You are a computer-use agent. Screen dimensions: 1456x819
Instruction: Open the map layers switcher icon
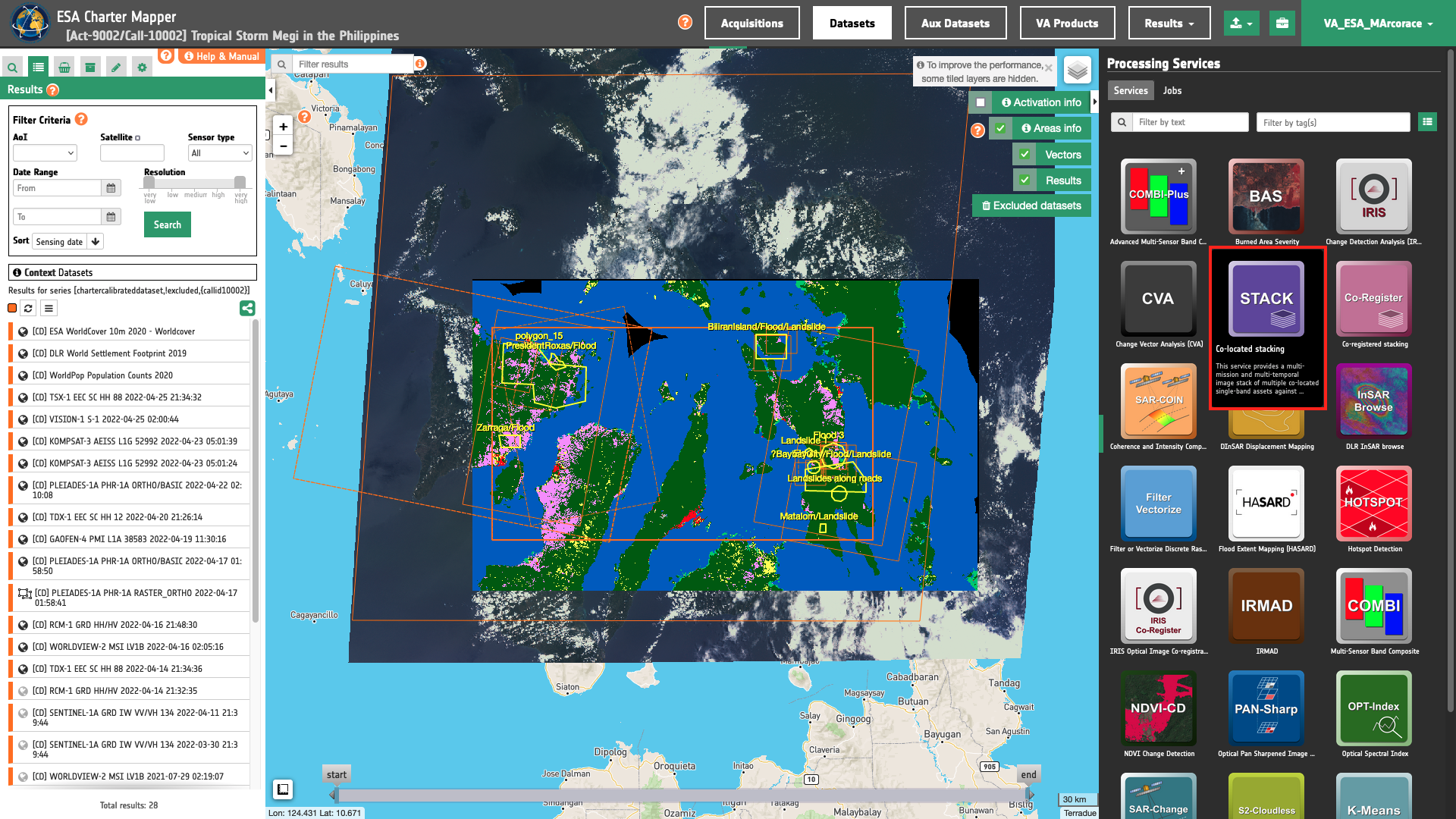(x=1077, y=71)
